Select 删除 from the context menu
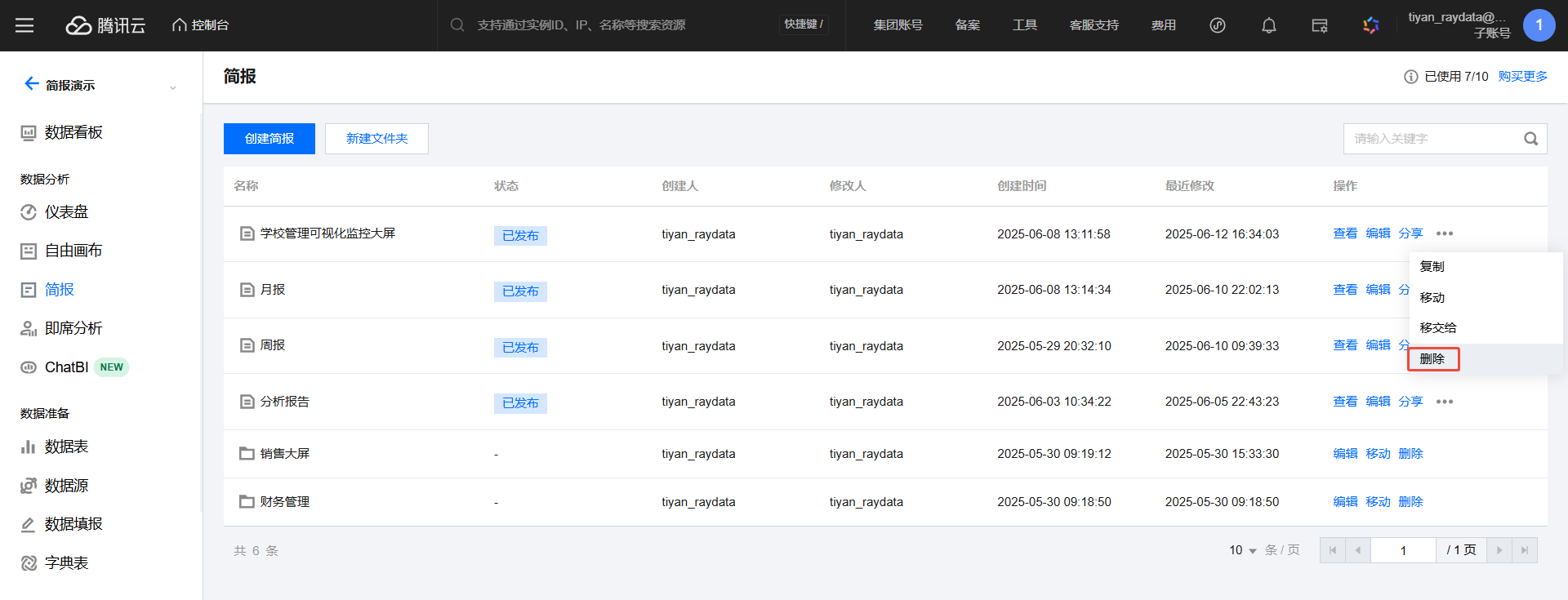This screenshot has height=600, width=1568. tap(1432, 359)
